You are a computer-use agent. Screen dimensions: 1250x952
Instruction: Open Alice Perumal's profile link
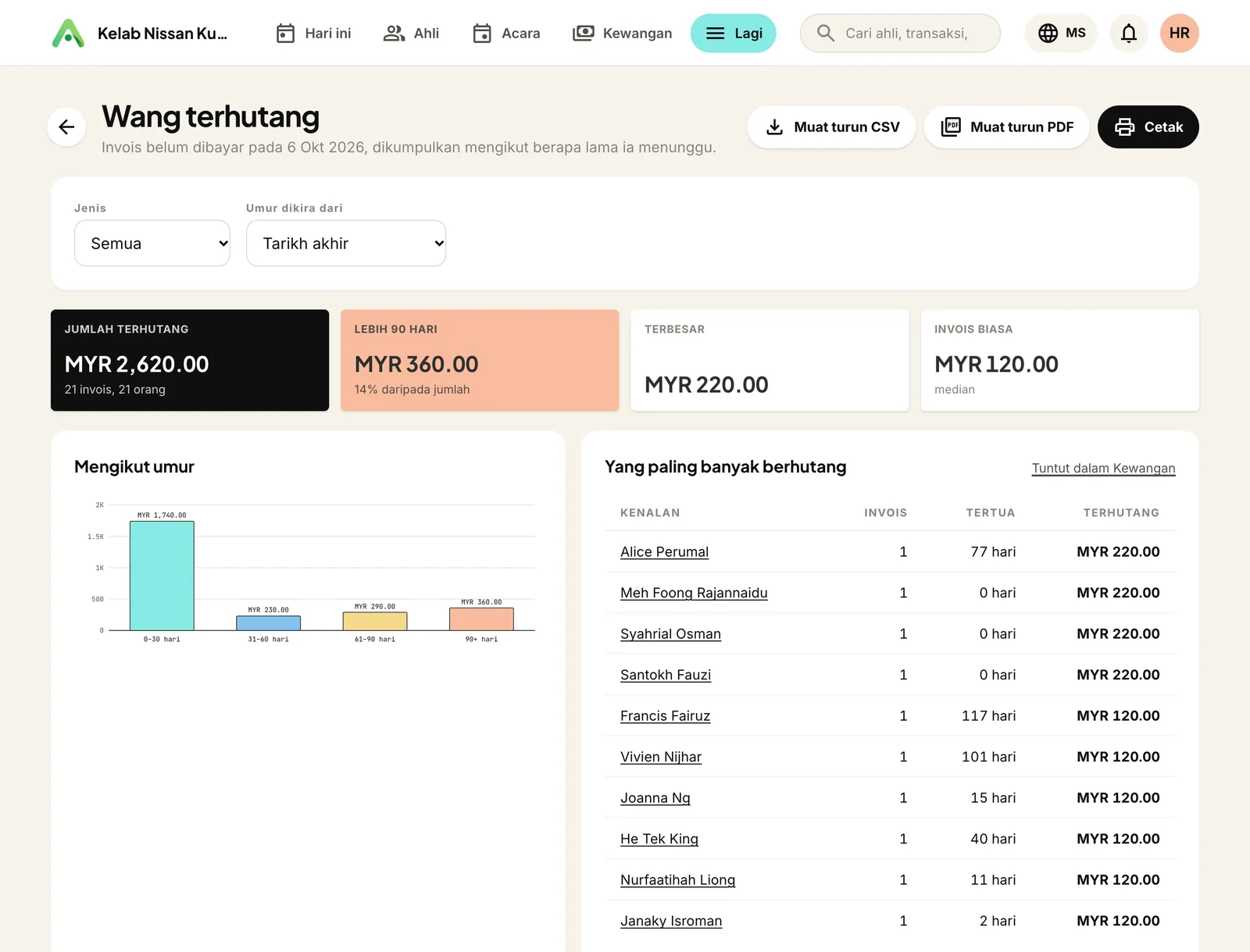tap(664, 551)
